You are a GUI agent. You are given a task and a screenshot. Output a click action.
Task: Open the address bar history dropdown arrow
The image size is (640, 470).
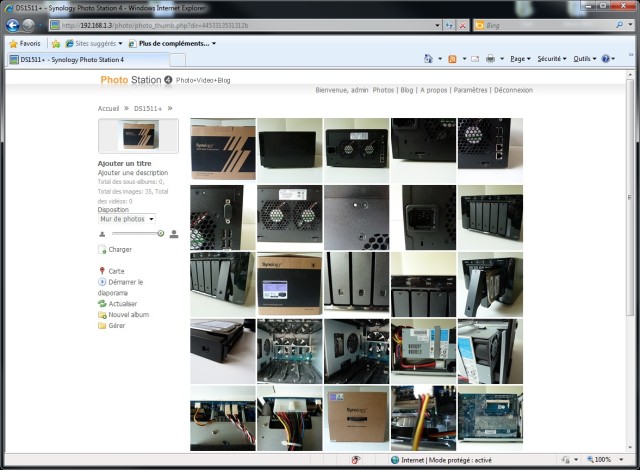437,25
